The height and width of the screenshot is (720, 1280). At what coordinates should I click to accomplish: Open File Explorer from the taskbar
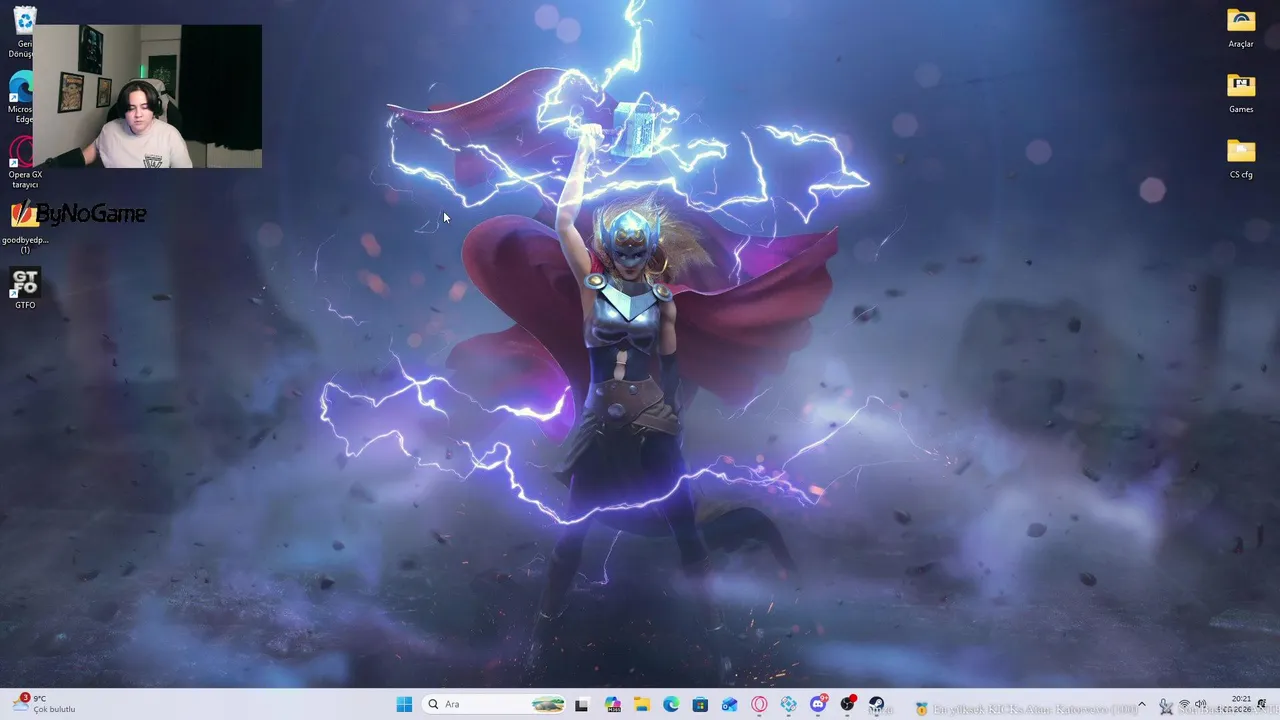641,704
